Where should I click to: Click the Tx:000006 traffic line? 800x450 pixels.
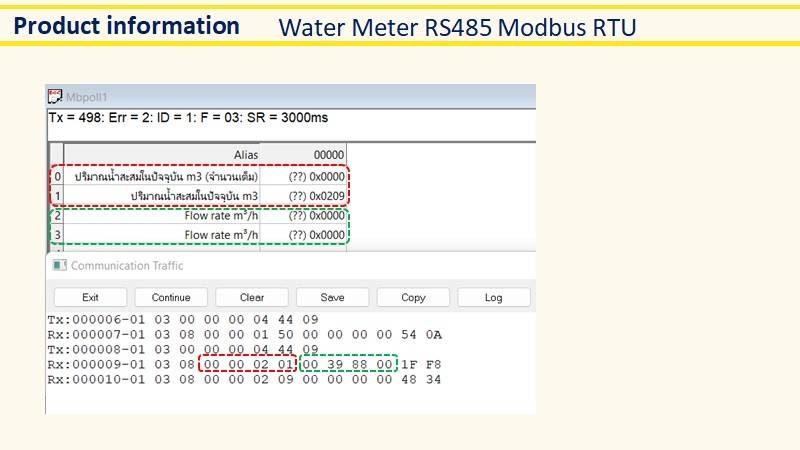(x=183, y=320)
